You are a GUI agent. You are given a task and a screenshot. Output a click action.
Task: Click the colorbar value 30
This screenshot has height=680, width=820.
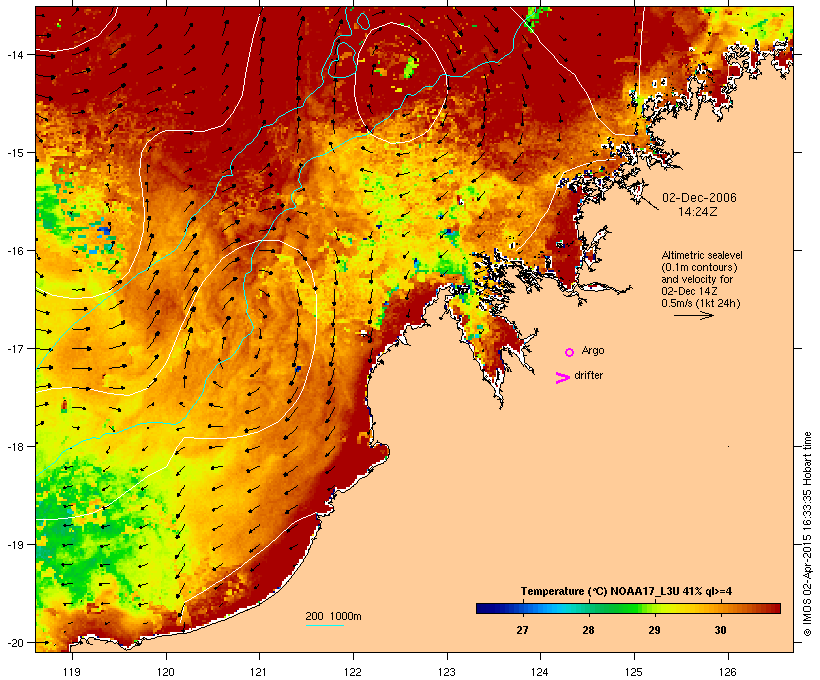(721, 630)
